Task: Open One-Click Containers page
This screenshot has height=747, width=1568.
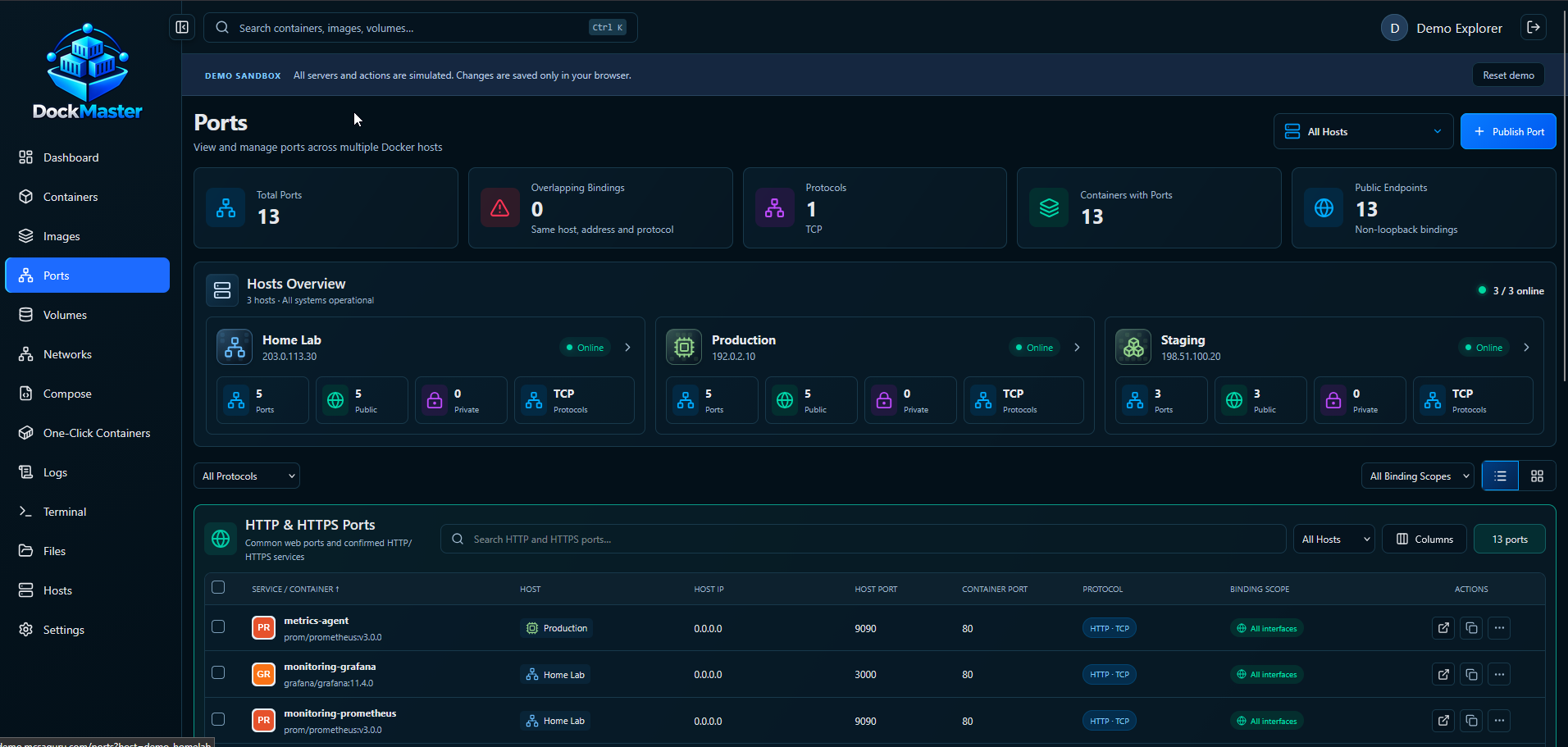Action: point(88,433)
